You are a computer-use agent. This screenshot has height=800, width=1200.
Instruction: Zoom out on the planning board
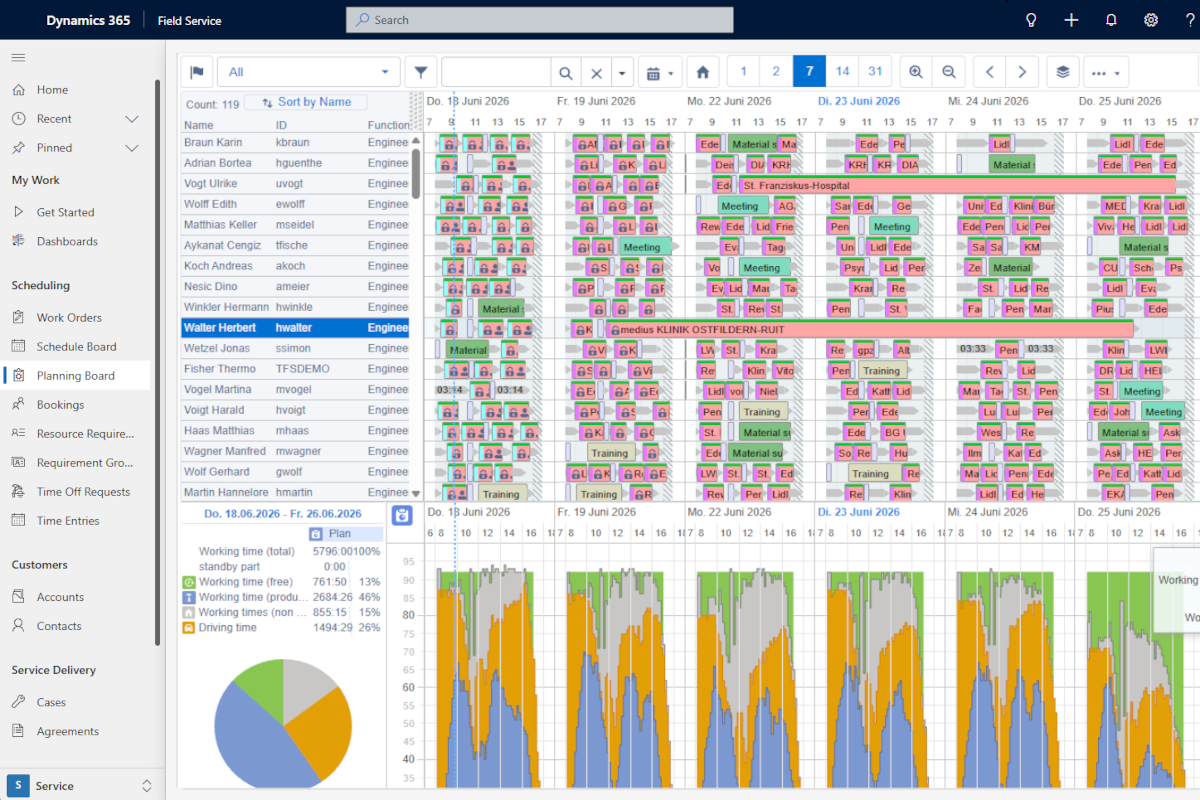[949, 72]
